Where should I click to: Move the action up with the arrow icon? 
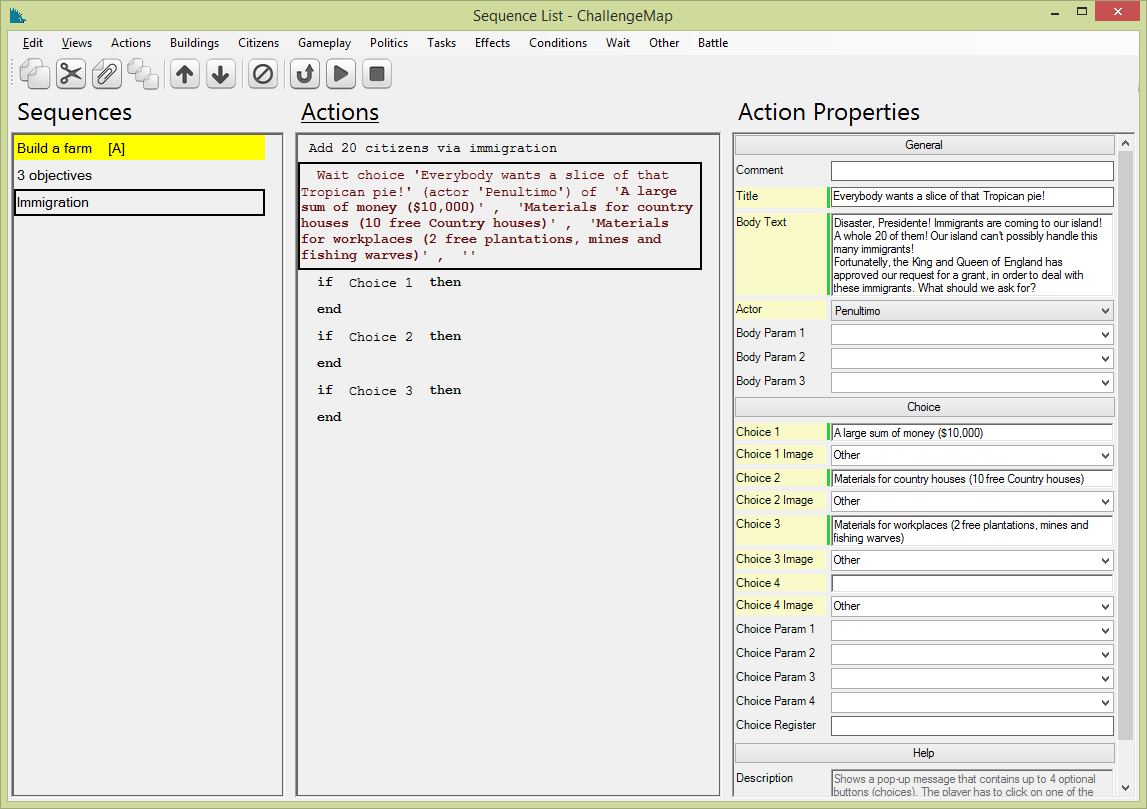pyautogui.click(x=185, y=74)
